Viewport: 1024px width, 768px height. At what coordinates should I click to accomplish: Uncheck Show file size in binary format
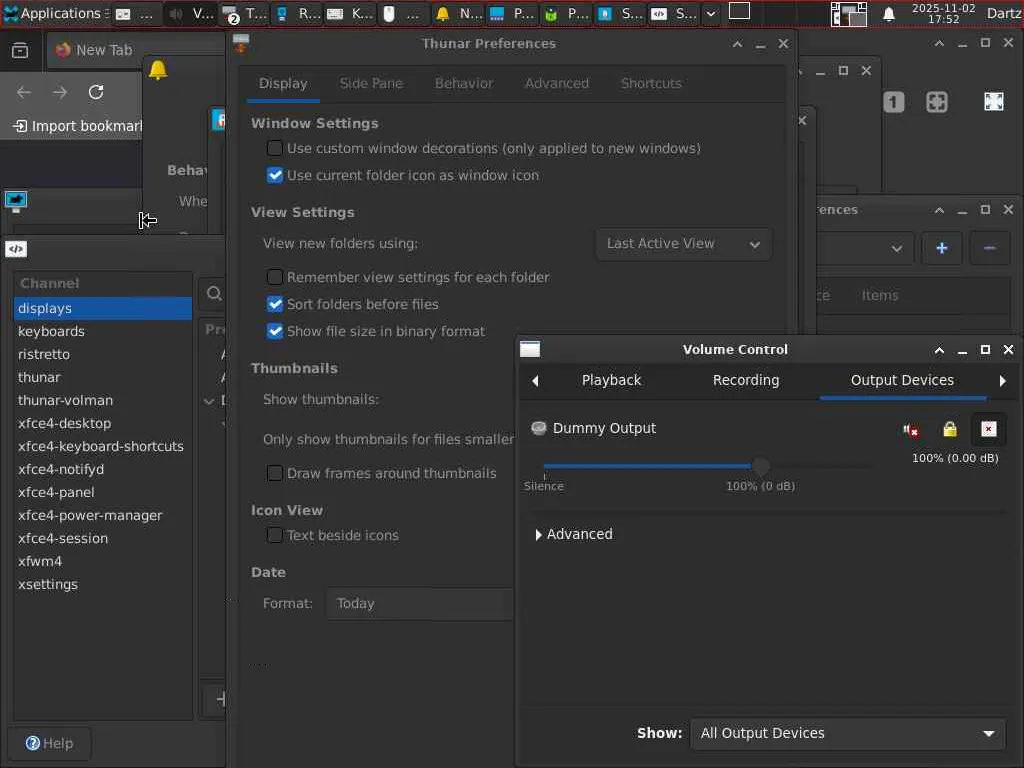(x=275, y=331)
